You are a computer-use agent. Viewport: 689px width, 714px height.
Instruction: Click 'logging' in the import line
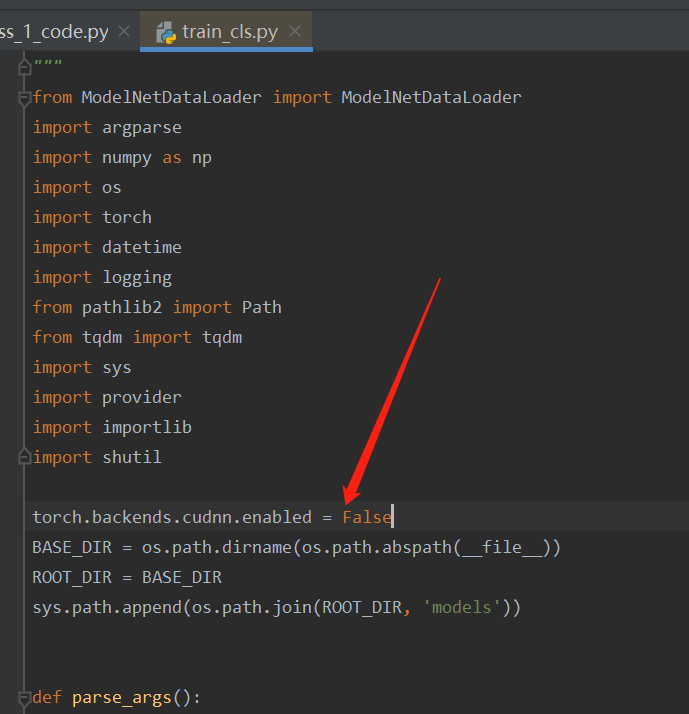pos(137,277)
